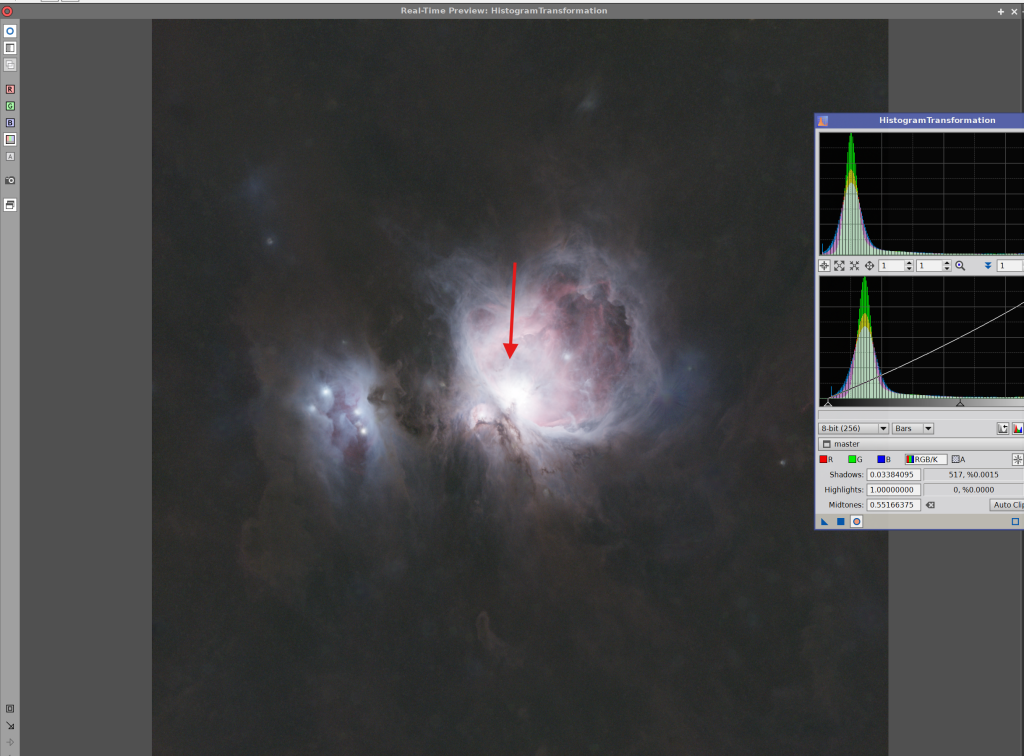
Task: Click the stacked windows icon in left toolbar
Action: click(10, 205)
